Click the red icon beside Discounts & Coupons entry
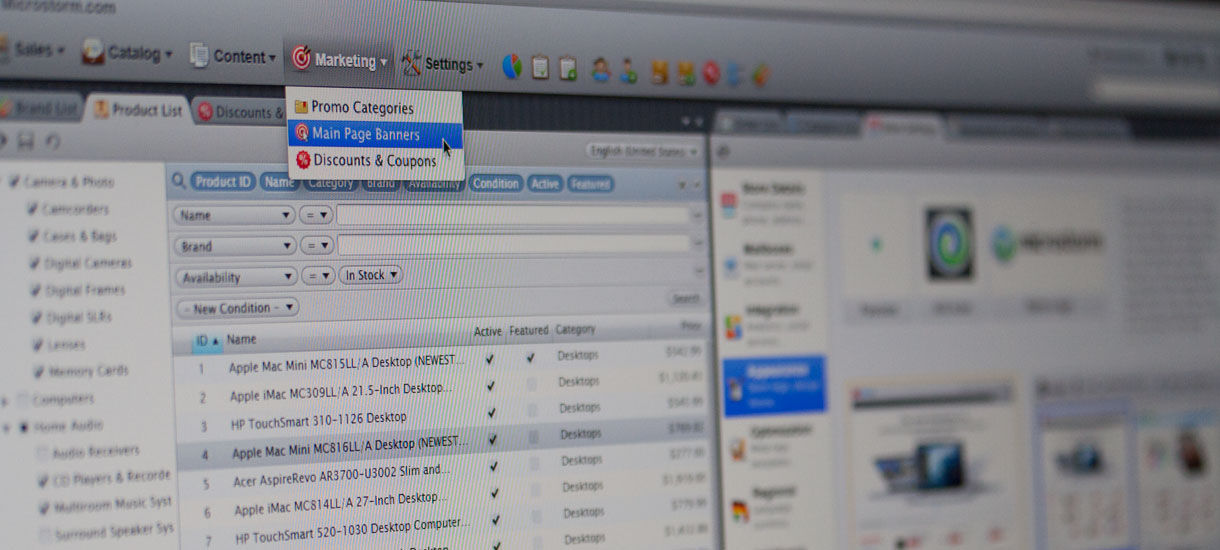 [303, 160]
